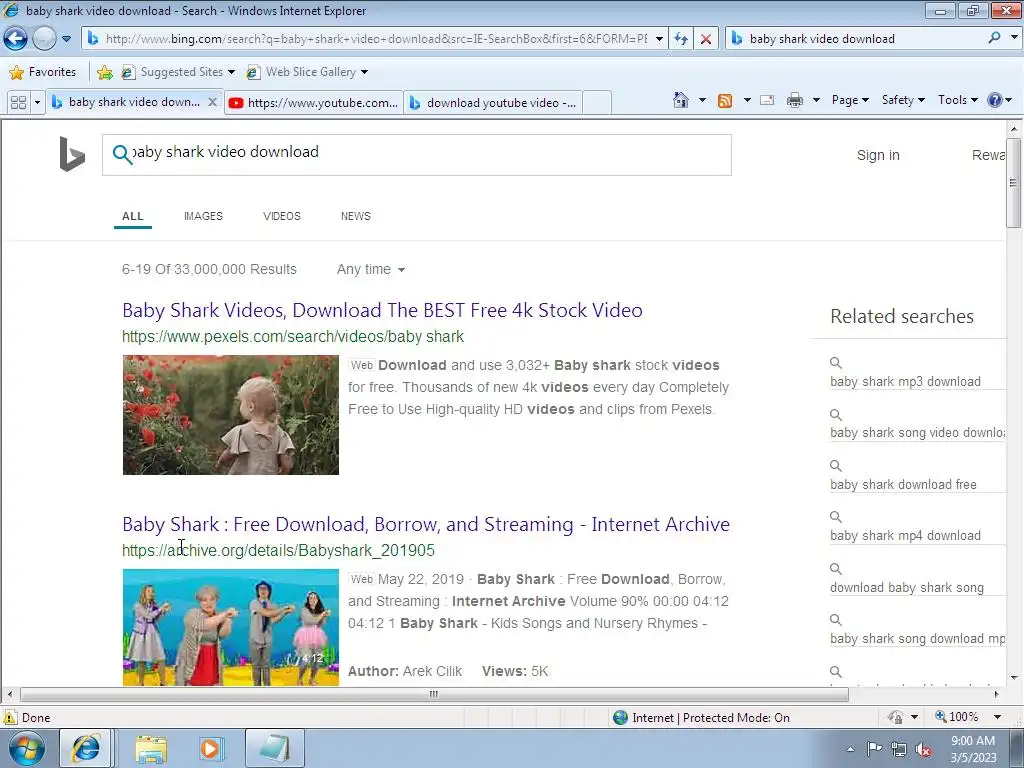Viewport: 1024px width, 768px height.
Task: Click the muted volume tray icon
Action: (923, 750)
